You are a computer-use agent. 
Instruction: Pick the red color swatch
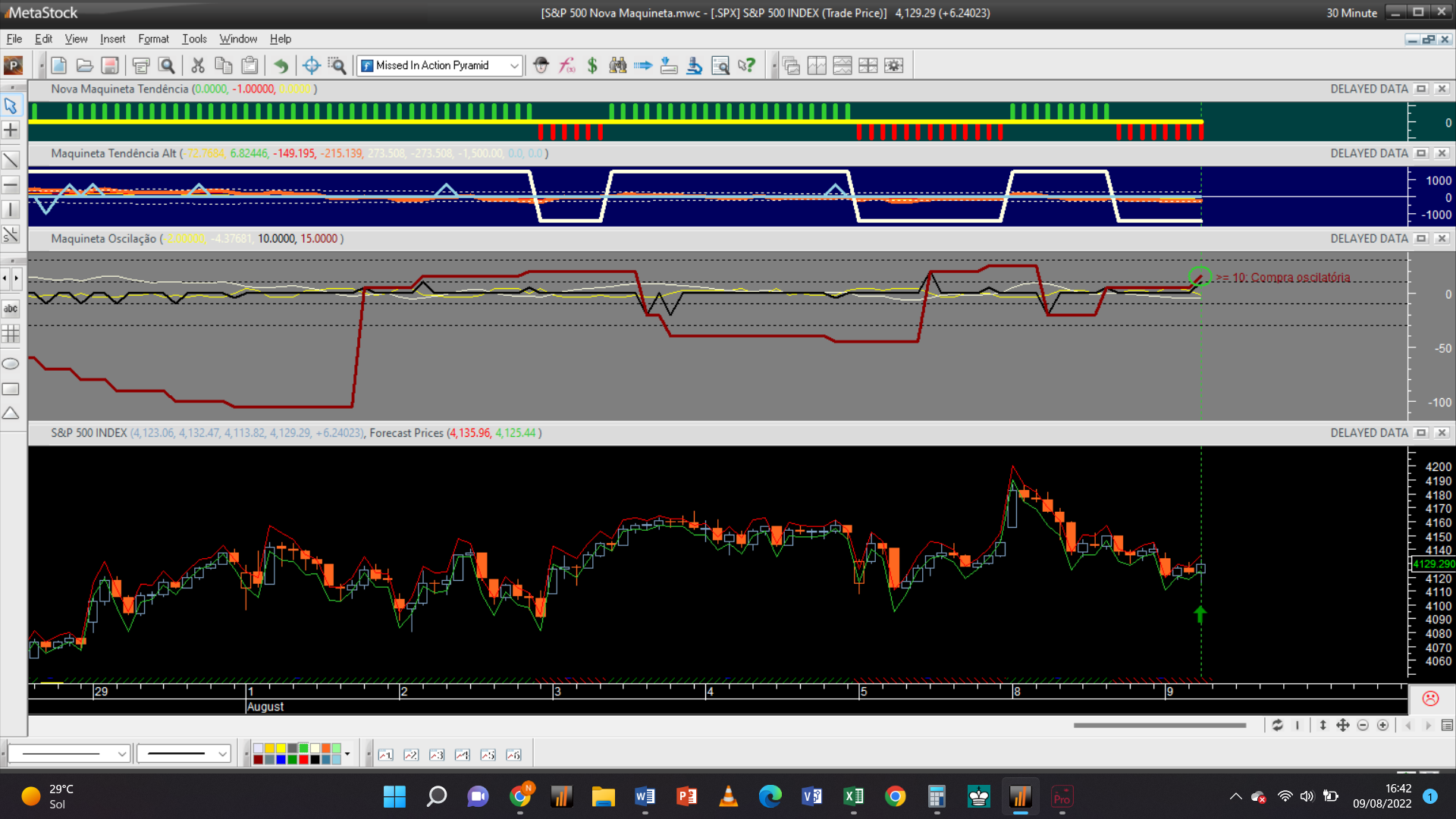tap(303, 759)
